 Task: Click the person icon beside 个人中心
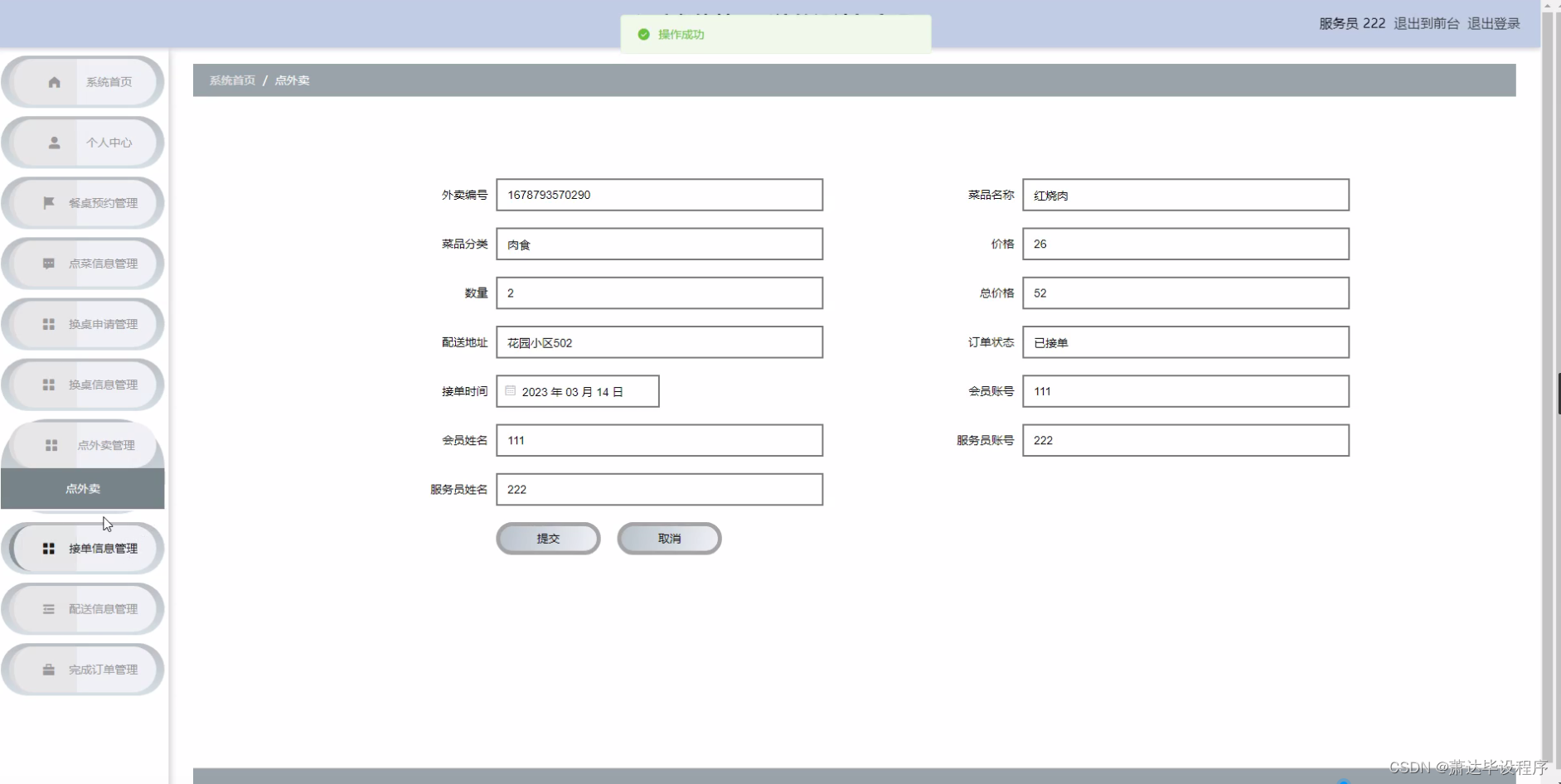tap(54, 143)
